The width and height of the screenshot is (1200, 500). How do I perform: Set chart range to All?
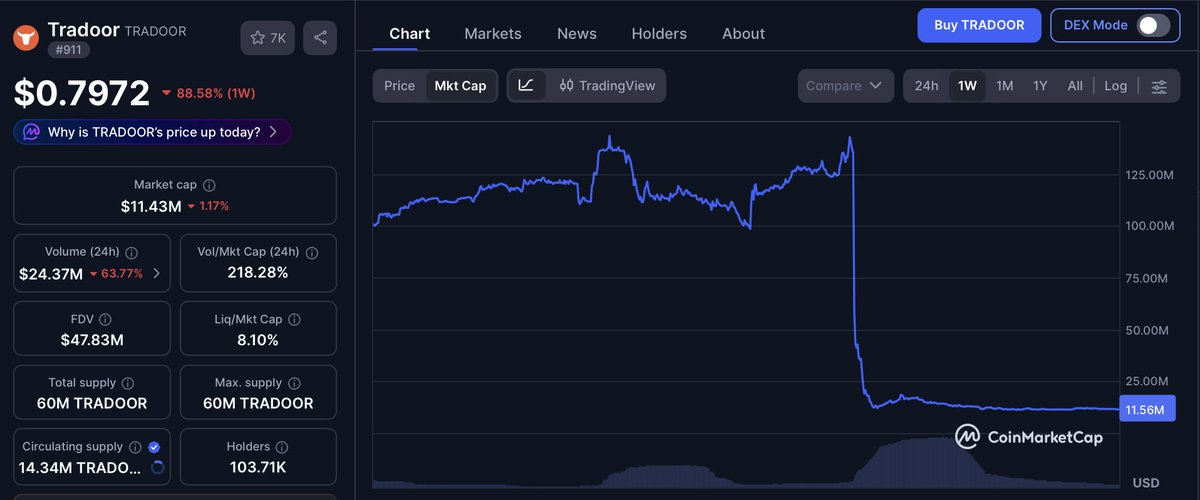pyautogui.click(x=1075, y=86)
